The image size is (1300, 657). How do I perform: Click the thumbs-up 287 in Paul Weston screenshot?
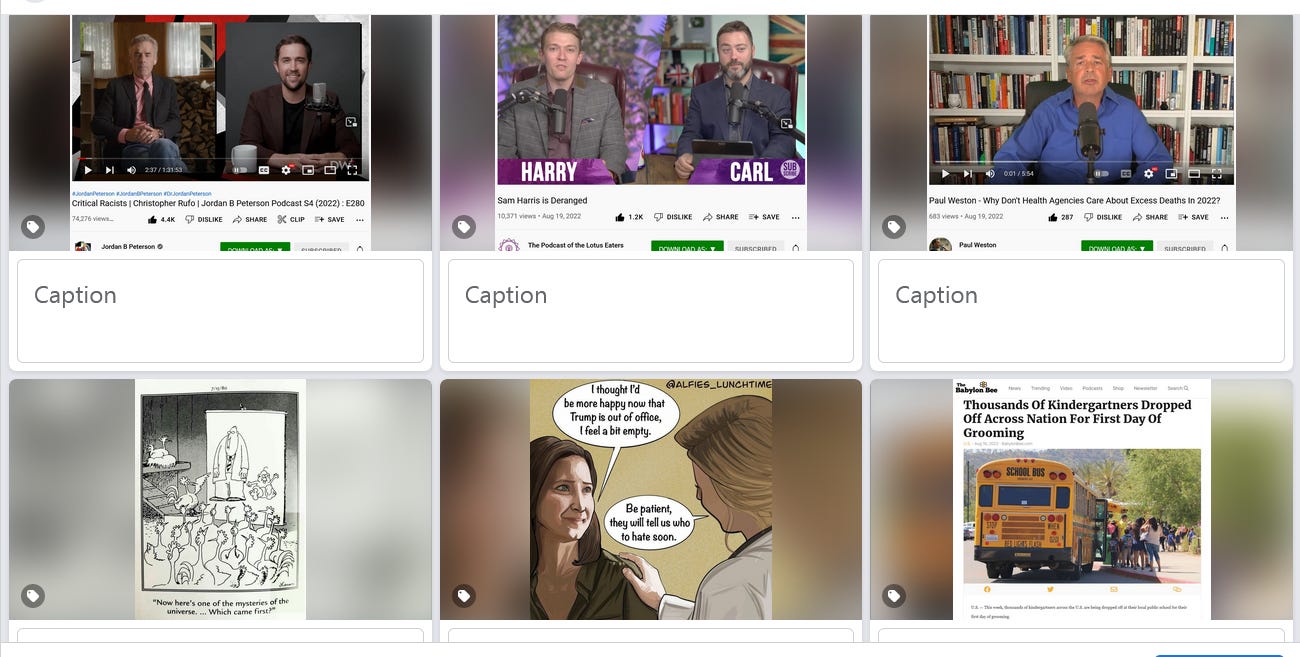[x=1061, y=217]
